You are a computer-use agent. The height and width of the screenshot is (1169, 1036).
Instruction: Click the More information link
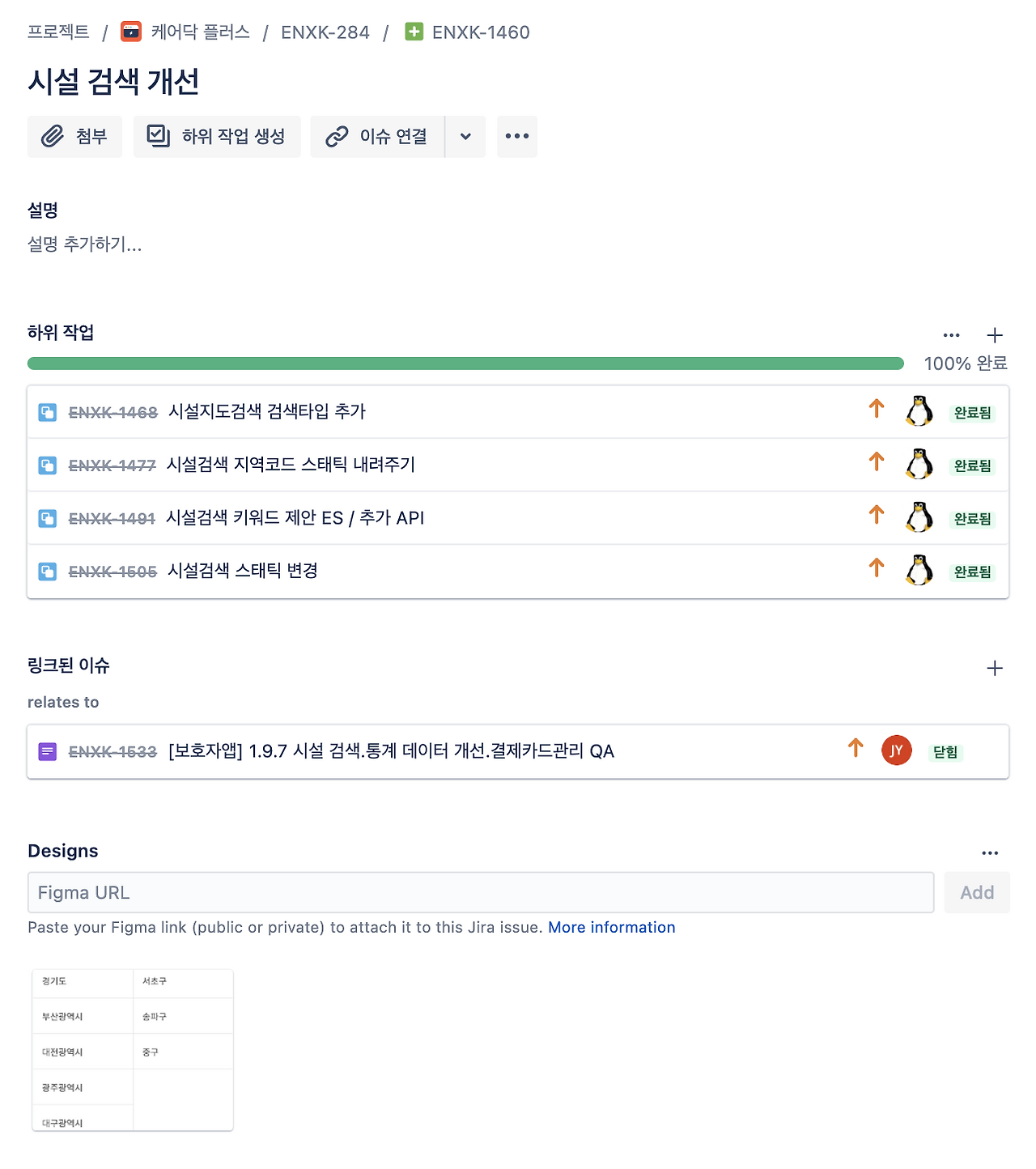click(612, 927)
